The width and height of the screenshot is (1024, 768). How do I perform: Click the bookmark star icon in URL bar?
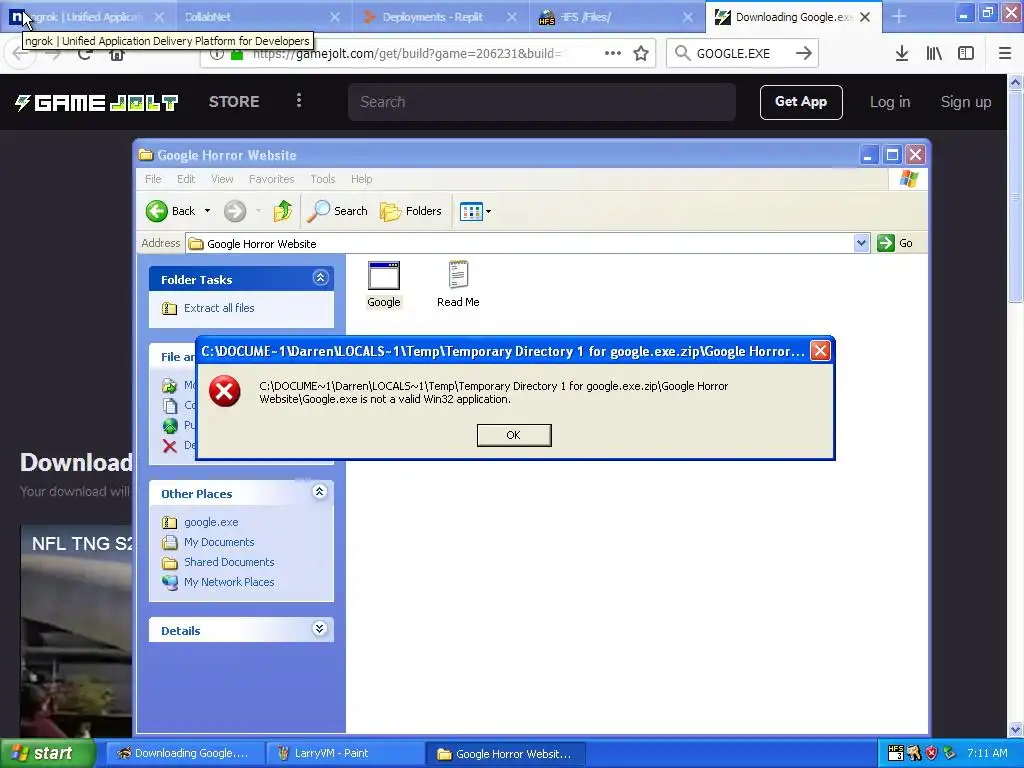click(641, 54)
